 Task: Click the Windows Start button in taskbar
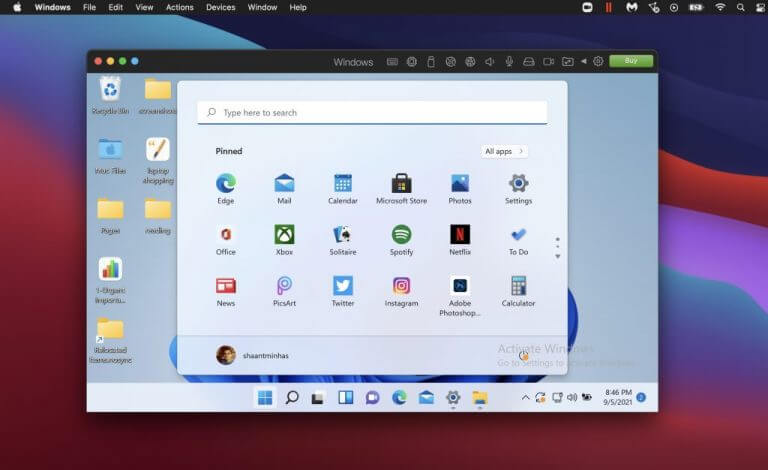tap(265, 397)
